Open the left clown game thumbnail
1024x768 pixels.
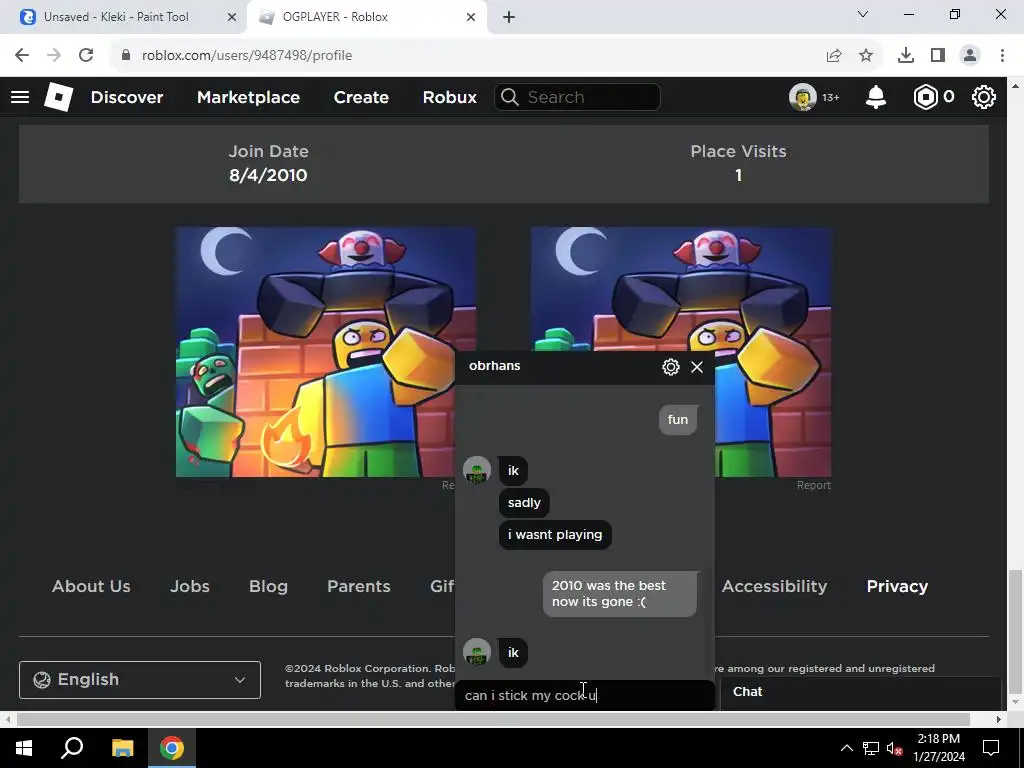tap(315, 352)
